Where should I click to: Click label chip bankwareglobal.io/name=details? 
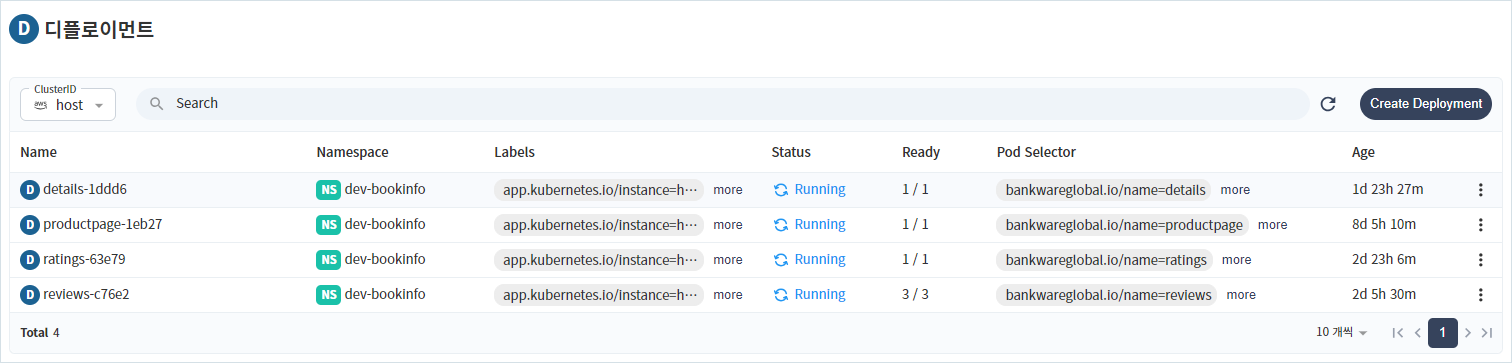(1104, 189)
